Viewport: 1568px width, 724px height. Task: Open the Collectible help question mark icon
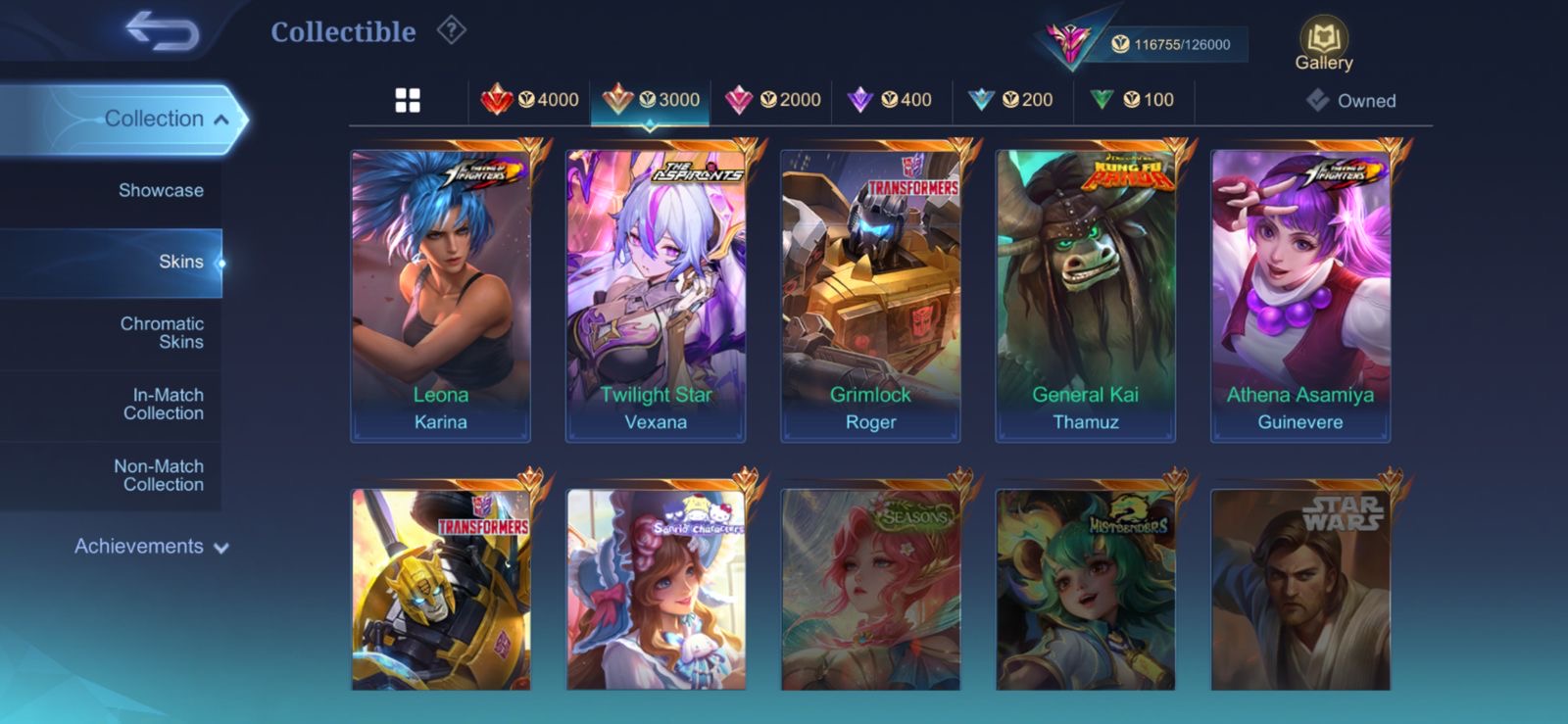click(x=451, y=30)
